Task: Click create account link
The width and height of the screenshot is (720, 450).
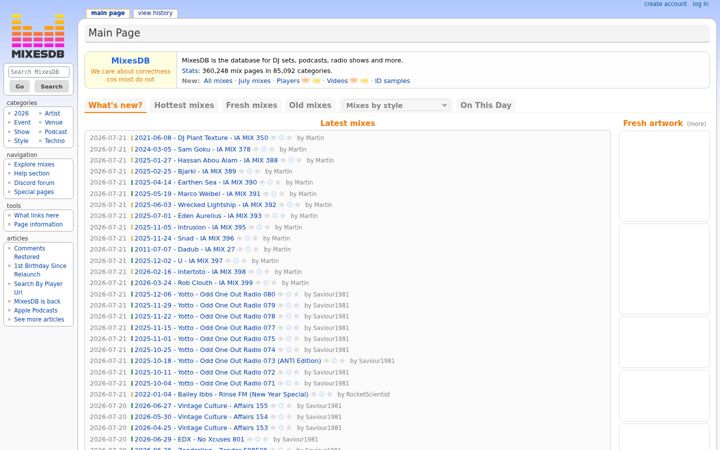Action: [665, 4]
